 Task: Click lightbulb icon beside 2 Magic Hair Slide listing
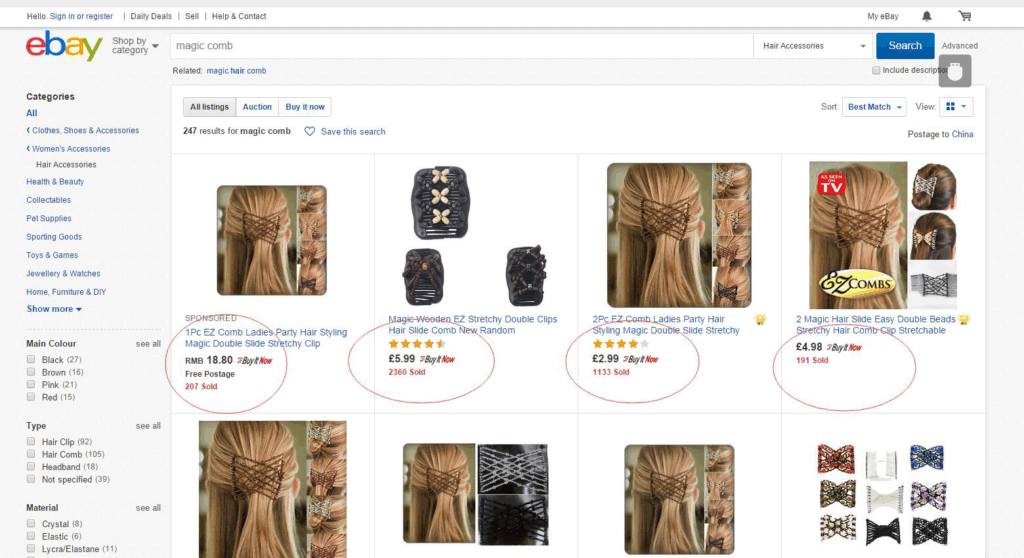pyautogui.click(x=964, y=320)
